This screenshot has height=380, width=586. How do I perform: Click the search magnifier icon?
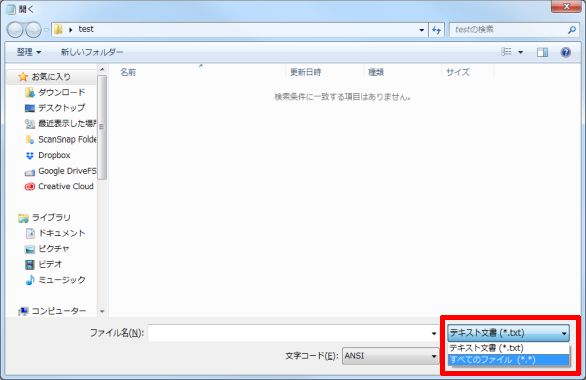[572, 30]
